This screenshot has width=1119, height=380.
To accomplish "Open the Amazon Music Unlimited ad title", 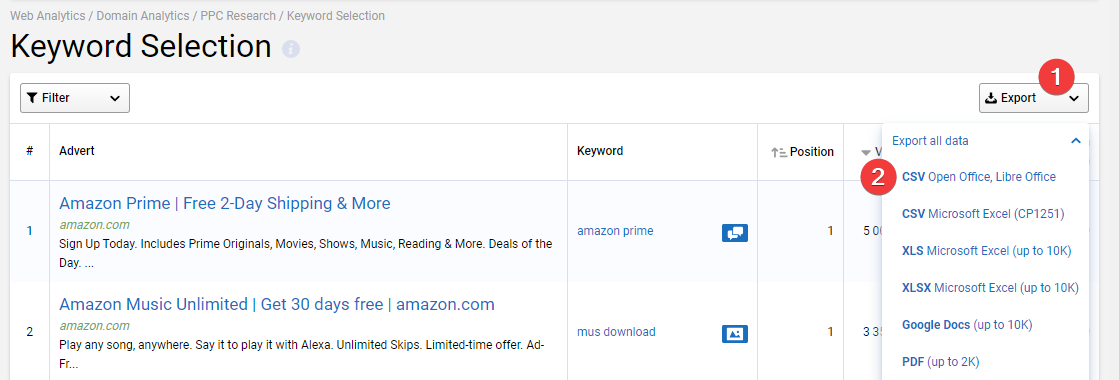I will coord(277,304).
